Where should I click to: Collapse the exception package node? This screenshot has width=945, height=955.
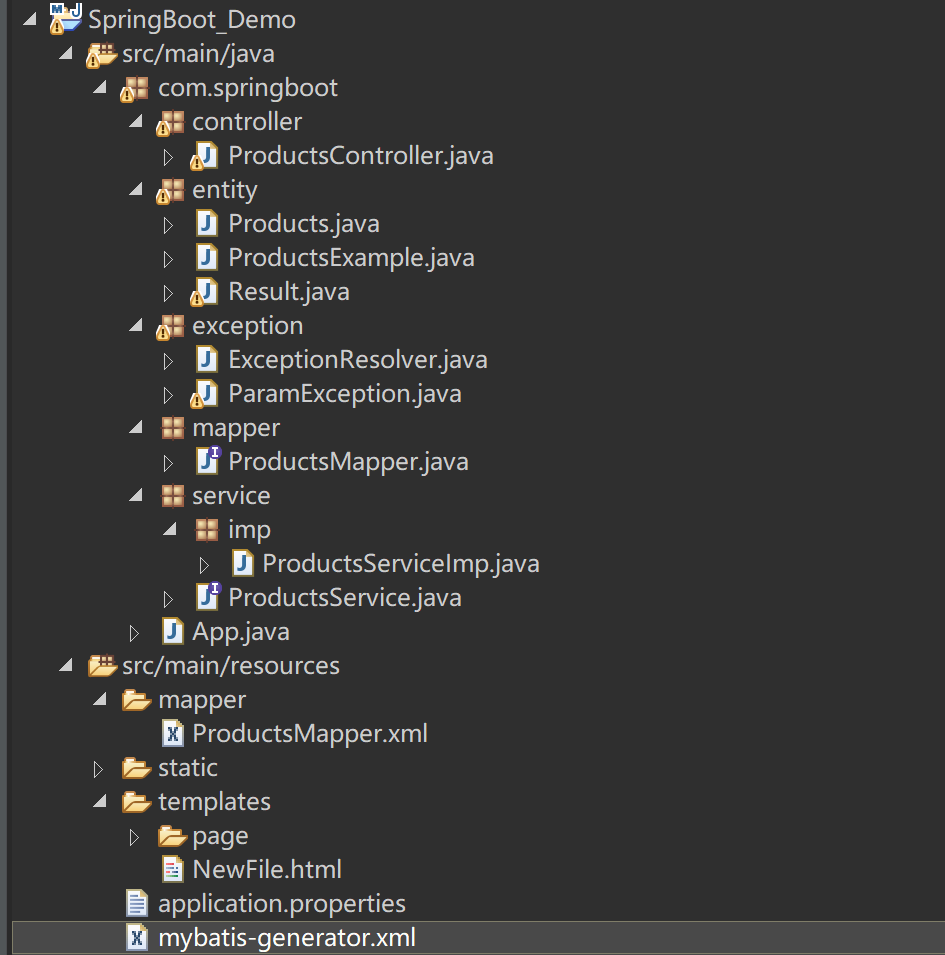(x=136, y=325)
